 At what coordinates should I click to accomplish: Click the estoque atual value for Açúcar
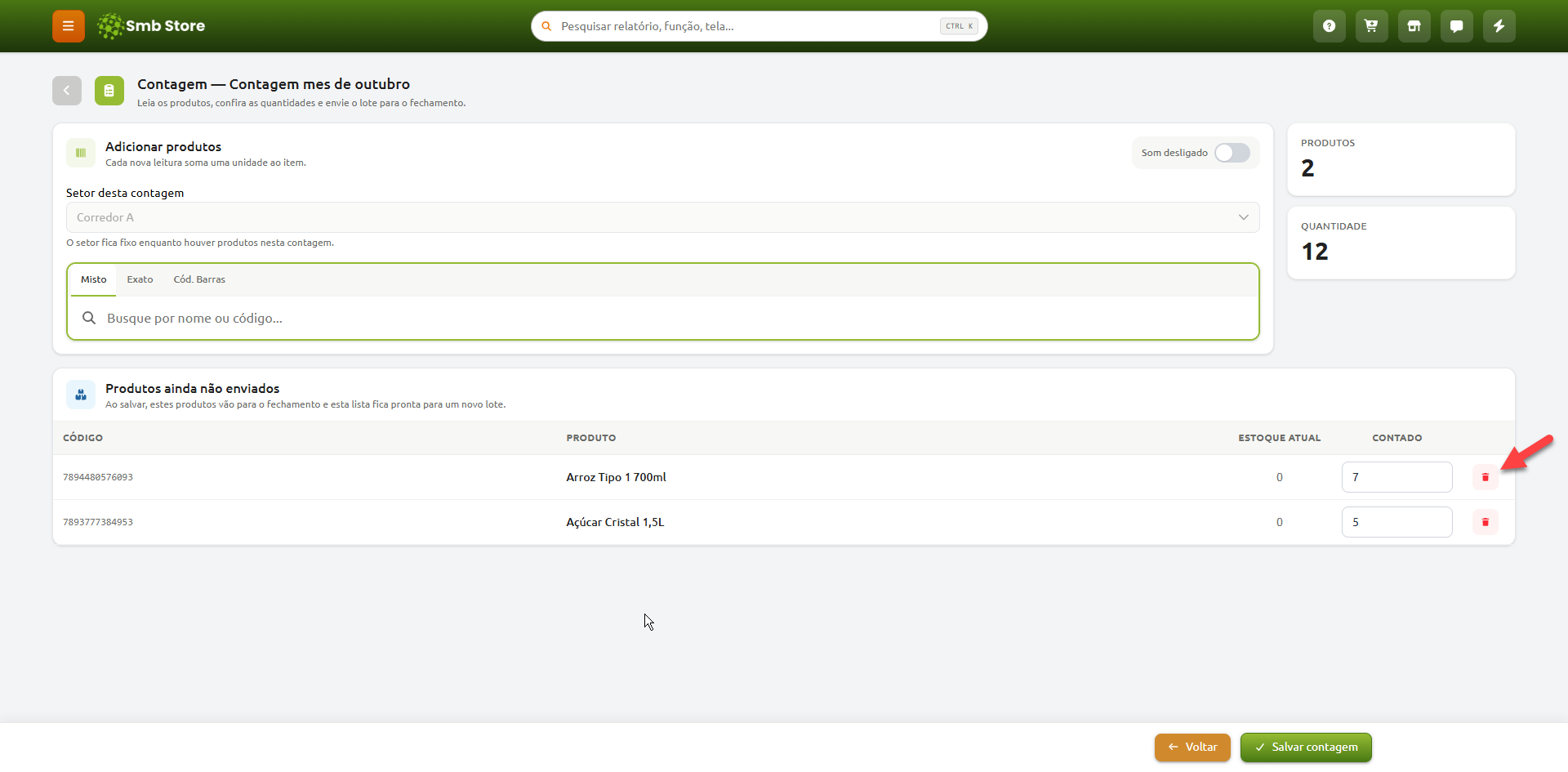tap(1280, 522)
